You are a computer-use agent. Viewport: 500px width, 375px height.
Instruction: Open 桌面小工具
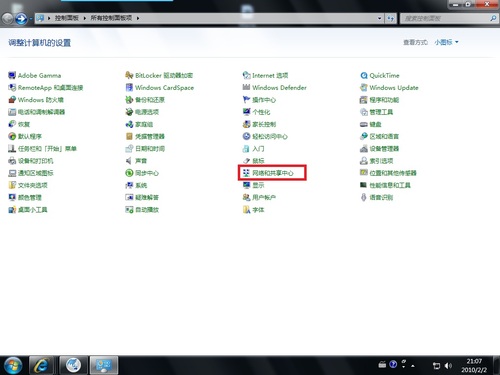click(x=28, y=210)
